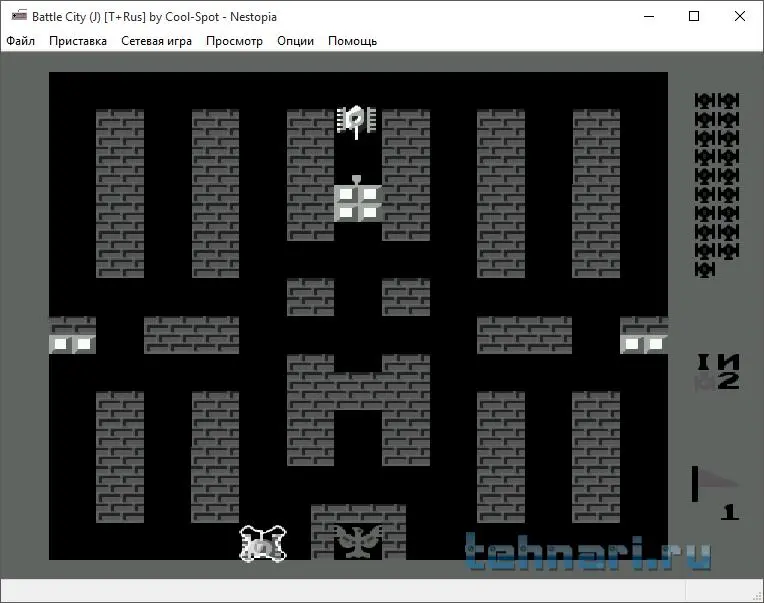
Task: Open the Просмотр menu
Action: tap(234, 41)
